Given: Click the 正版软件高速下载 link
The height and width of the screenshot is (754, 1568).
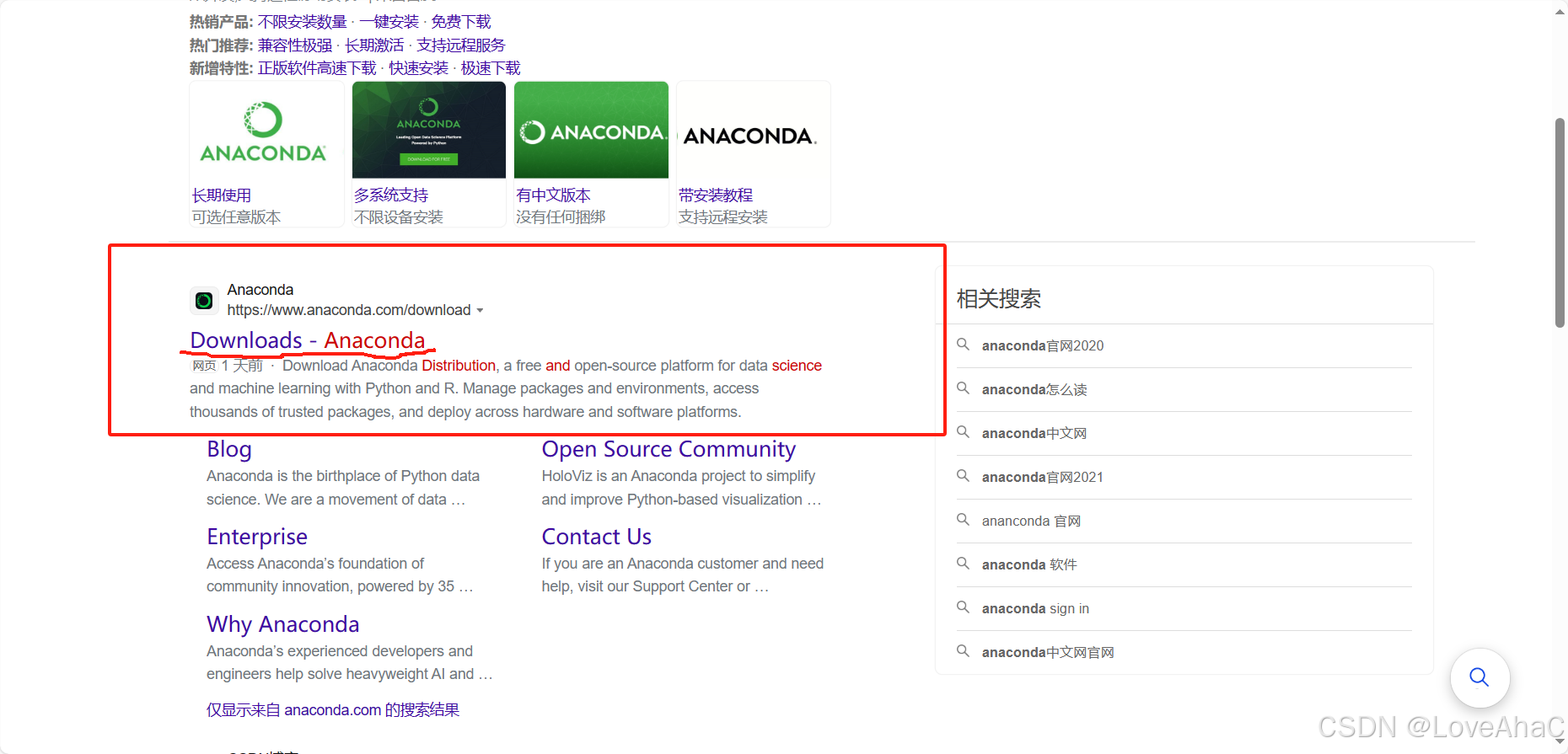Looking at the screenshot, I should pos(317,68).
